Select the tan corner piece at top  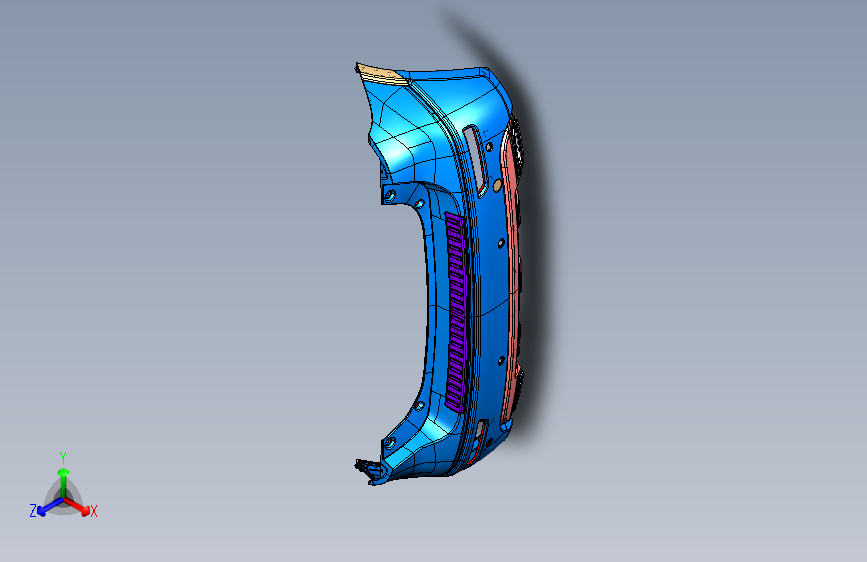click(382, 74)
